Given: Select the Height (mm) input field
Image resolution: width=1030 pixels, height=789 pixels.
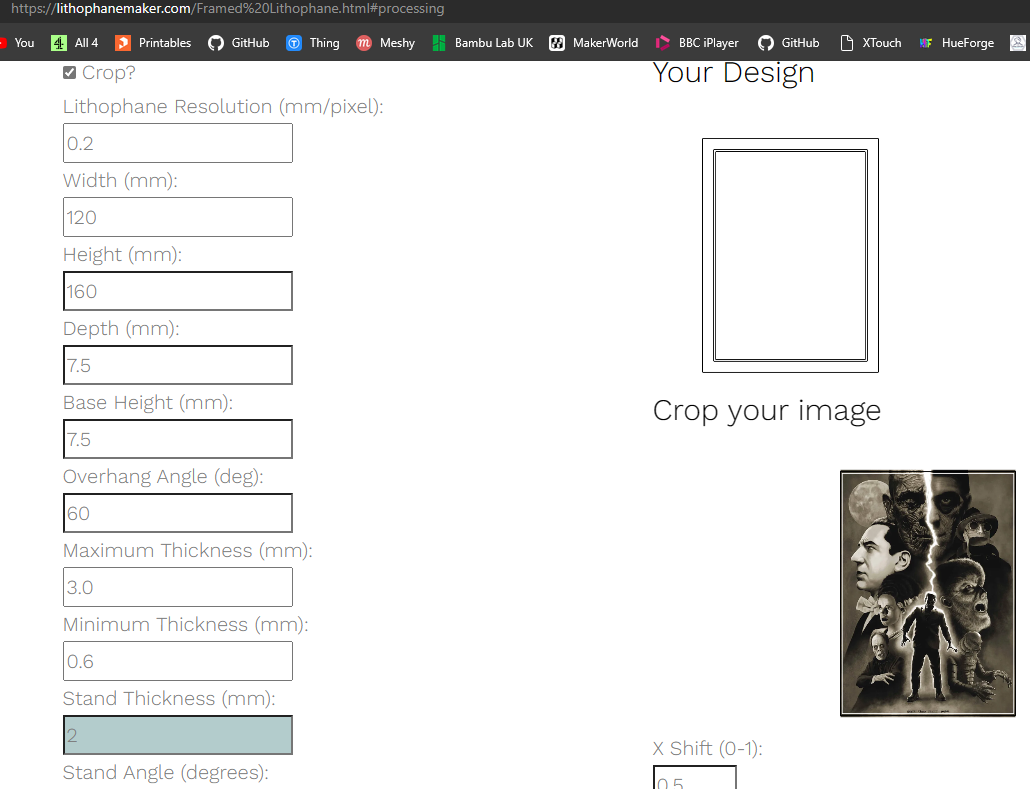Looking at the screenshot, I should (x=178, y=291).
